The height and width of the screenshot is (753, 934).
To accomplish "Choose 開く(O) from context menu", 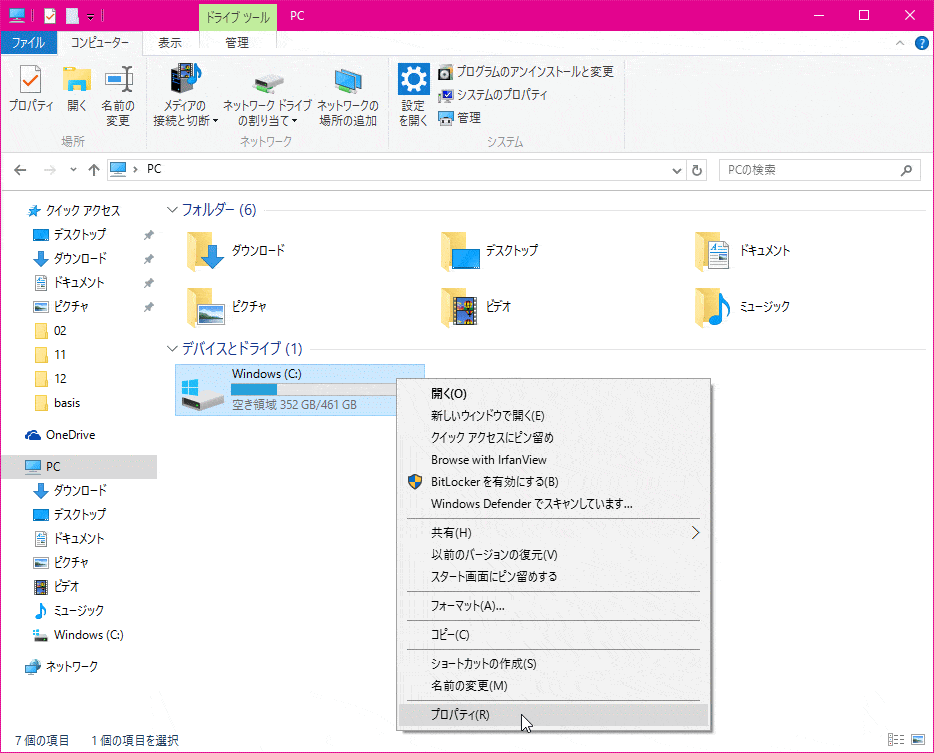I will pos(554,394).
